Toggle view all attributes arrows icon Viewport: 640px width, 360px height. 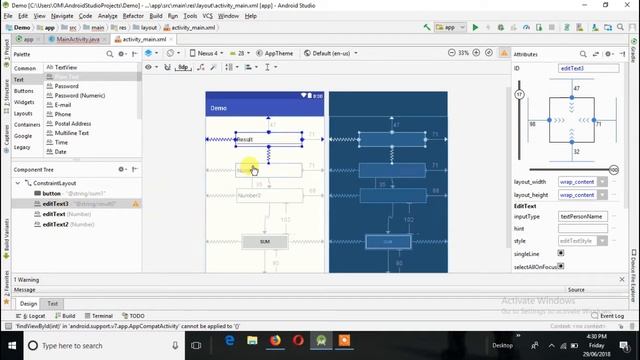click(x=596, y=54)
